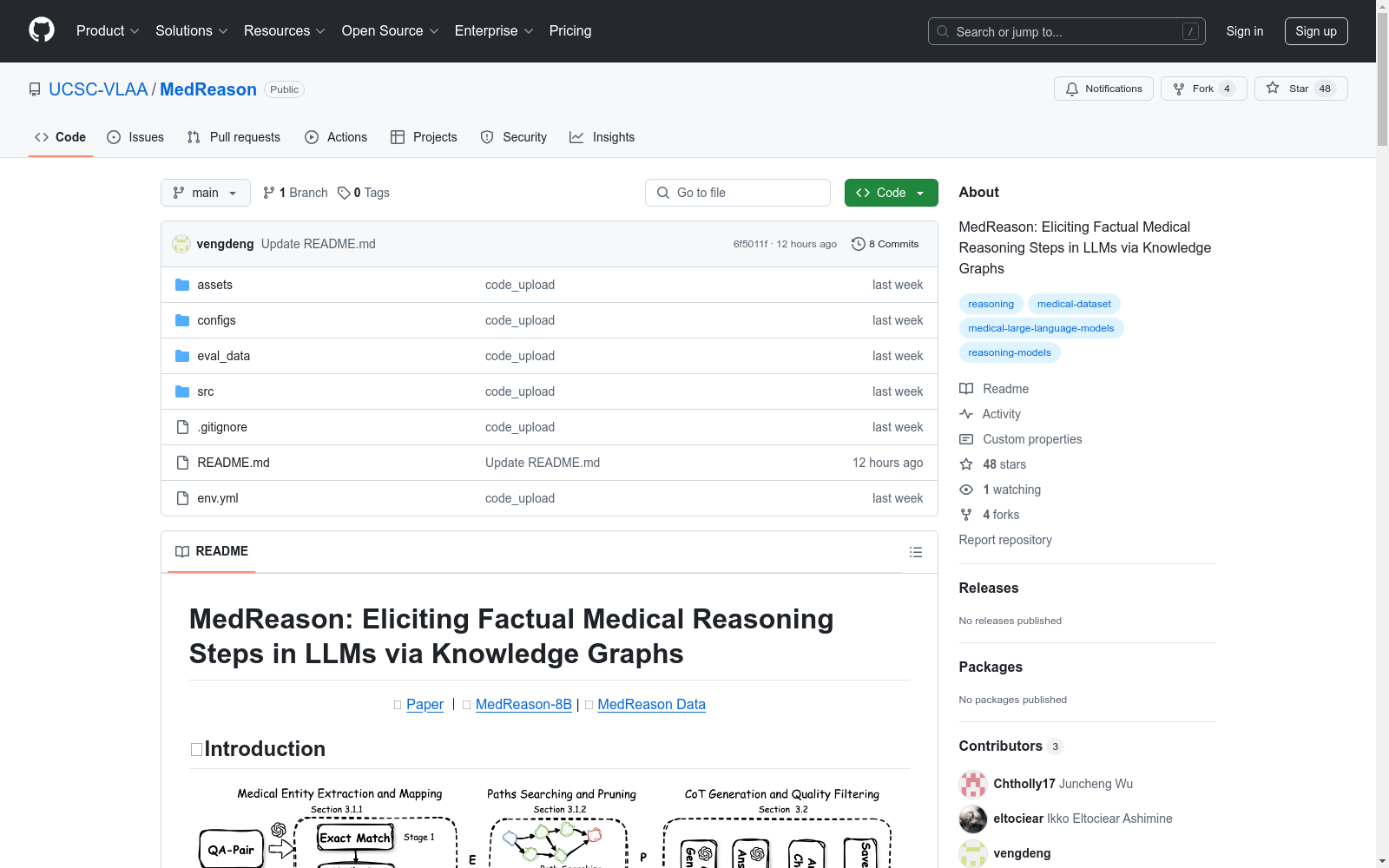Click the env.yml file icon
1389x868 pixels.
pyautogui.click(x=182, y=498)
